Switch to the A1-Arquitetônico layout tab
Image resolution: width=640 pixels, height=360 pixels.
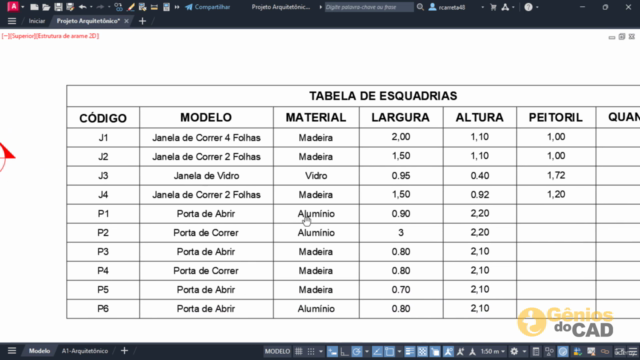click(x=85, y=351)
